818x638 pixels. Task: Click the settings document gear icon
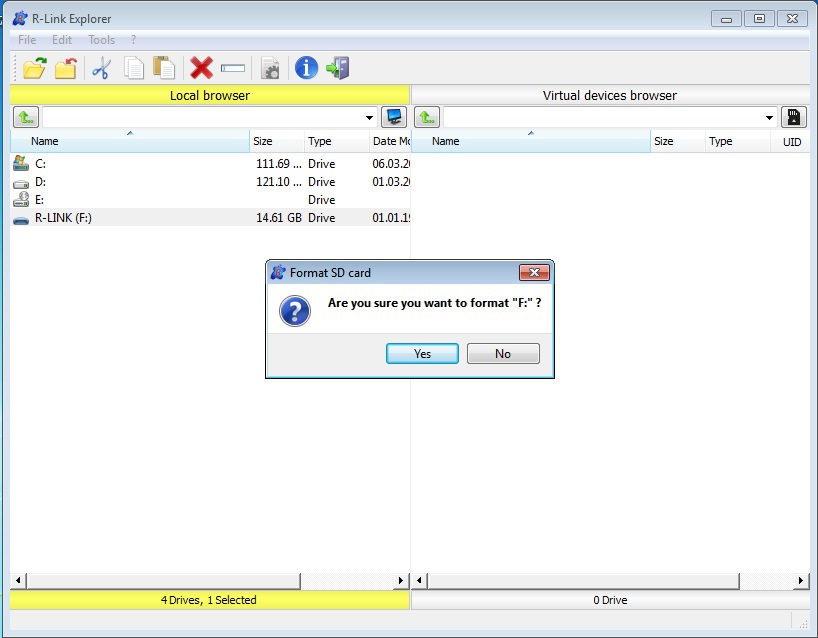270,68
